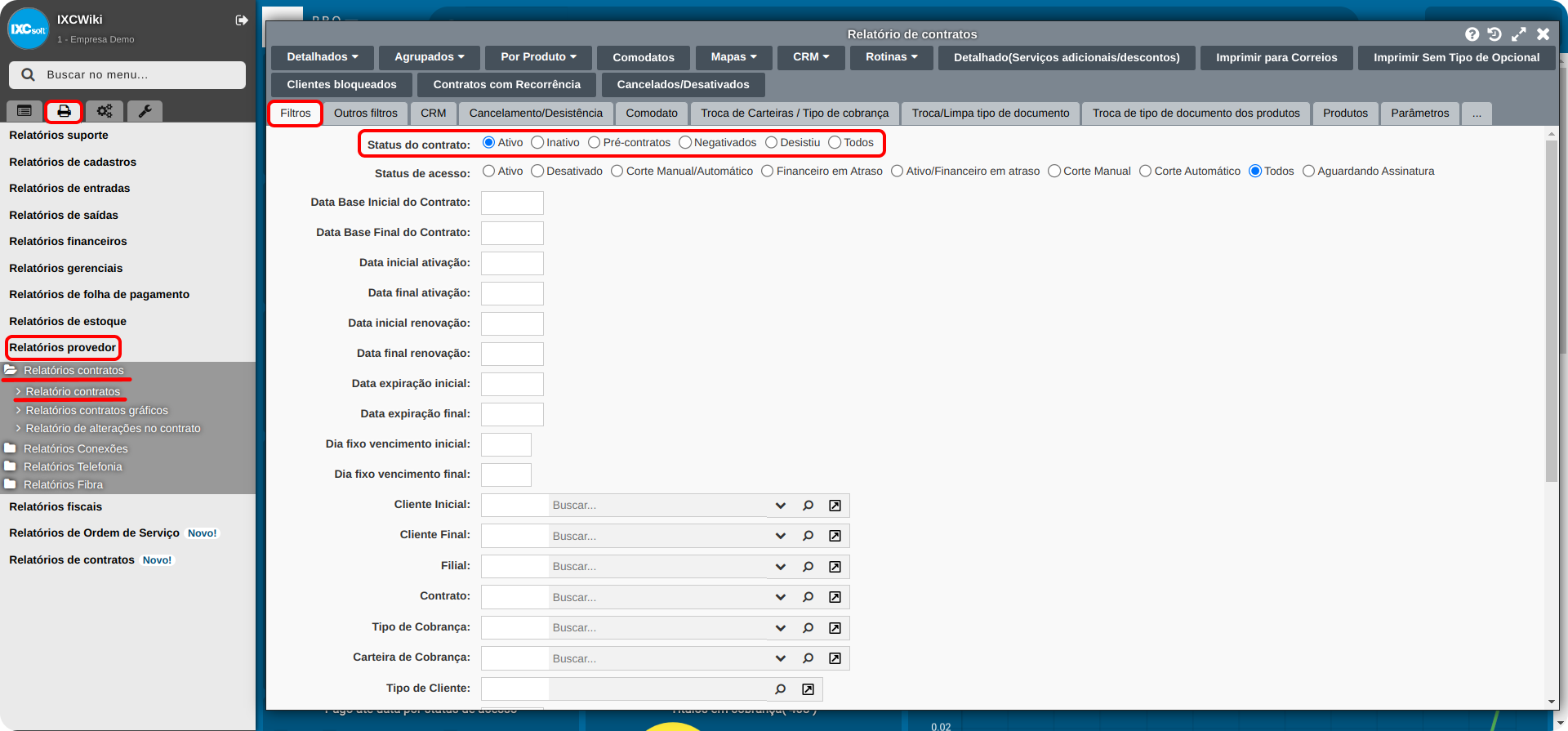Image resolution: width=1568 pixels, height=731 pixels.
Task: Open the Parâmetros tab
Action: [x=1420, y=114]
